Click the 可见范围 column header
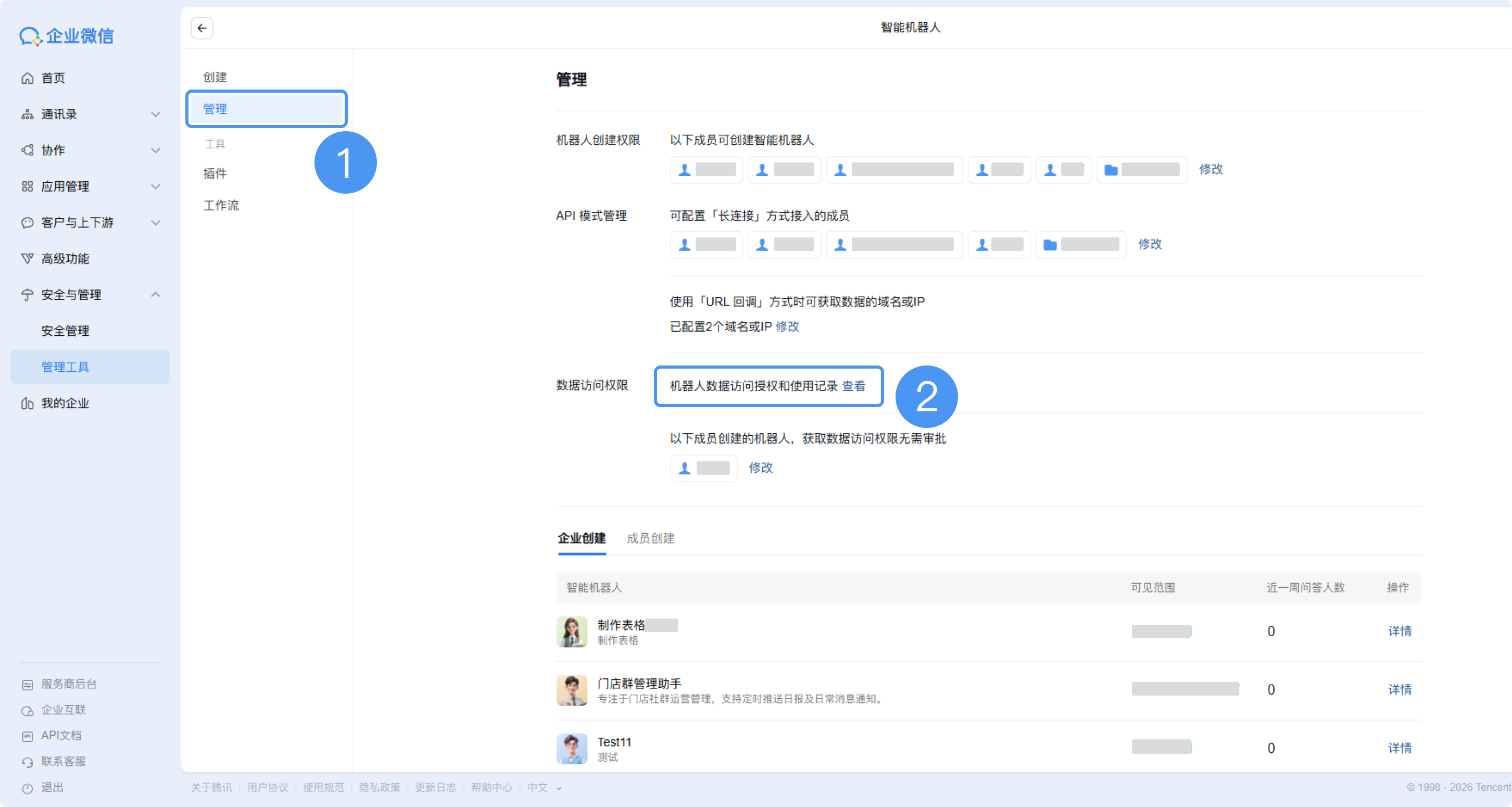Image resolution: width=1512 pixels, height=807 pixels. tap(1153, 587)
